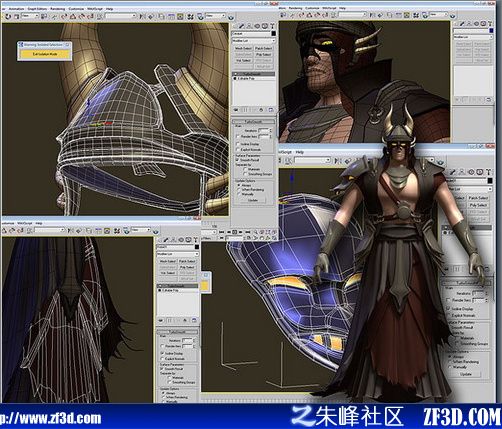
Task: Click Patch Select button in helmet window
Action: 264,48
